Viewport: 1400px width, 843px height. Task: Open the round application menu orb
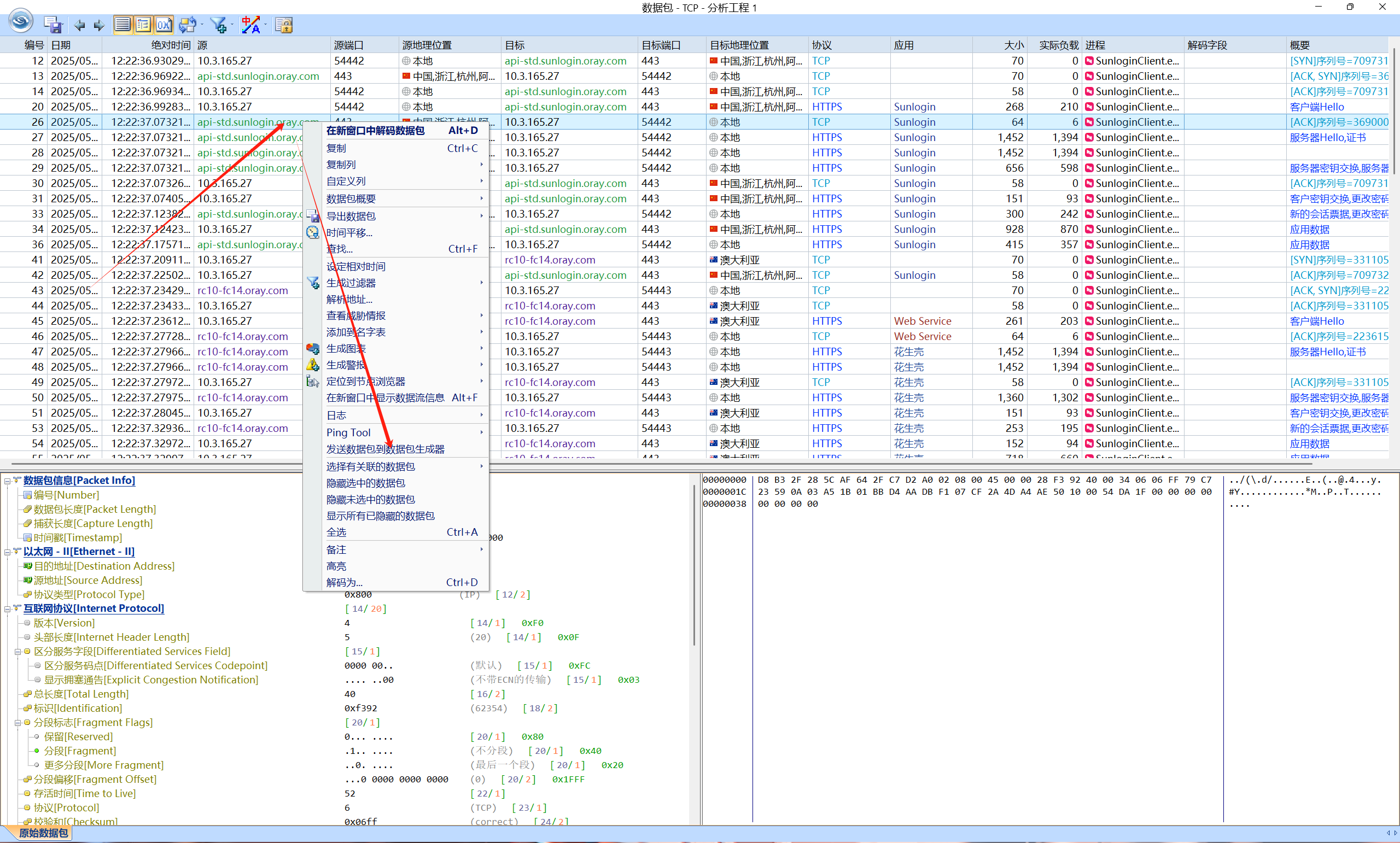pyautogui.click(x=21, y=21)
